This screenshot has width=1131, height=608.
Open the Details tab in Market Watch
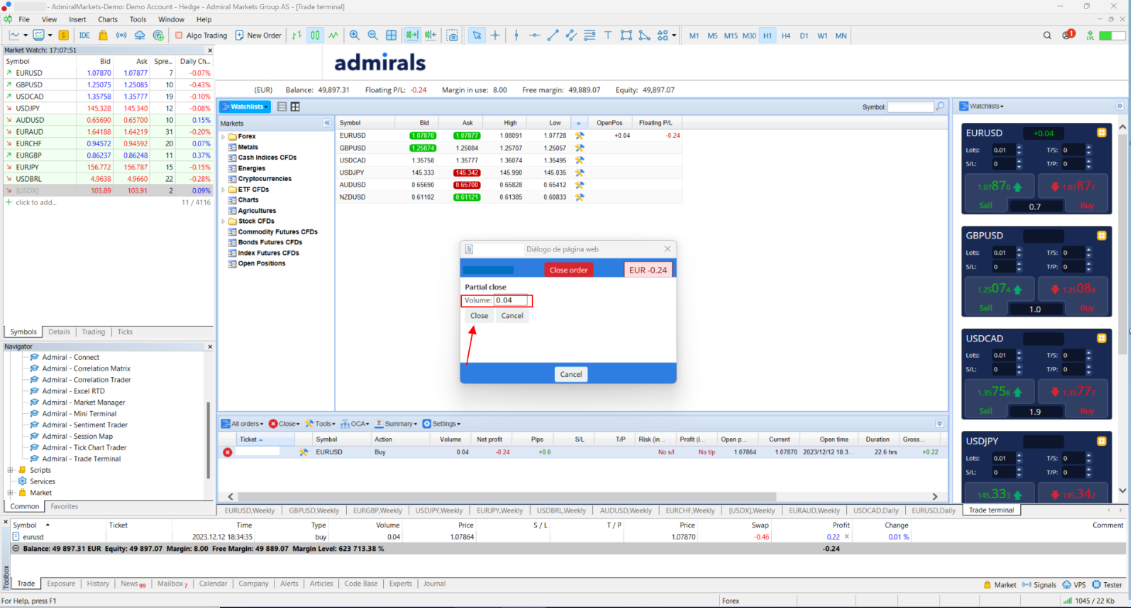click(59, 332)
